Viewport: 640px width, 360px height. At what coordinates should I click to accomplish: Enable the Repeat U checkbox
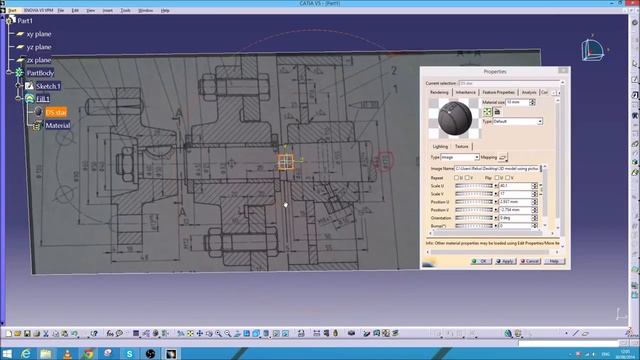pyautogui.click(x=456, y=178)
